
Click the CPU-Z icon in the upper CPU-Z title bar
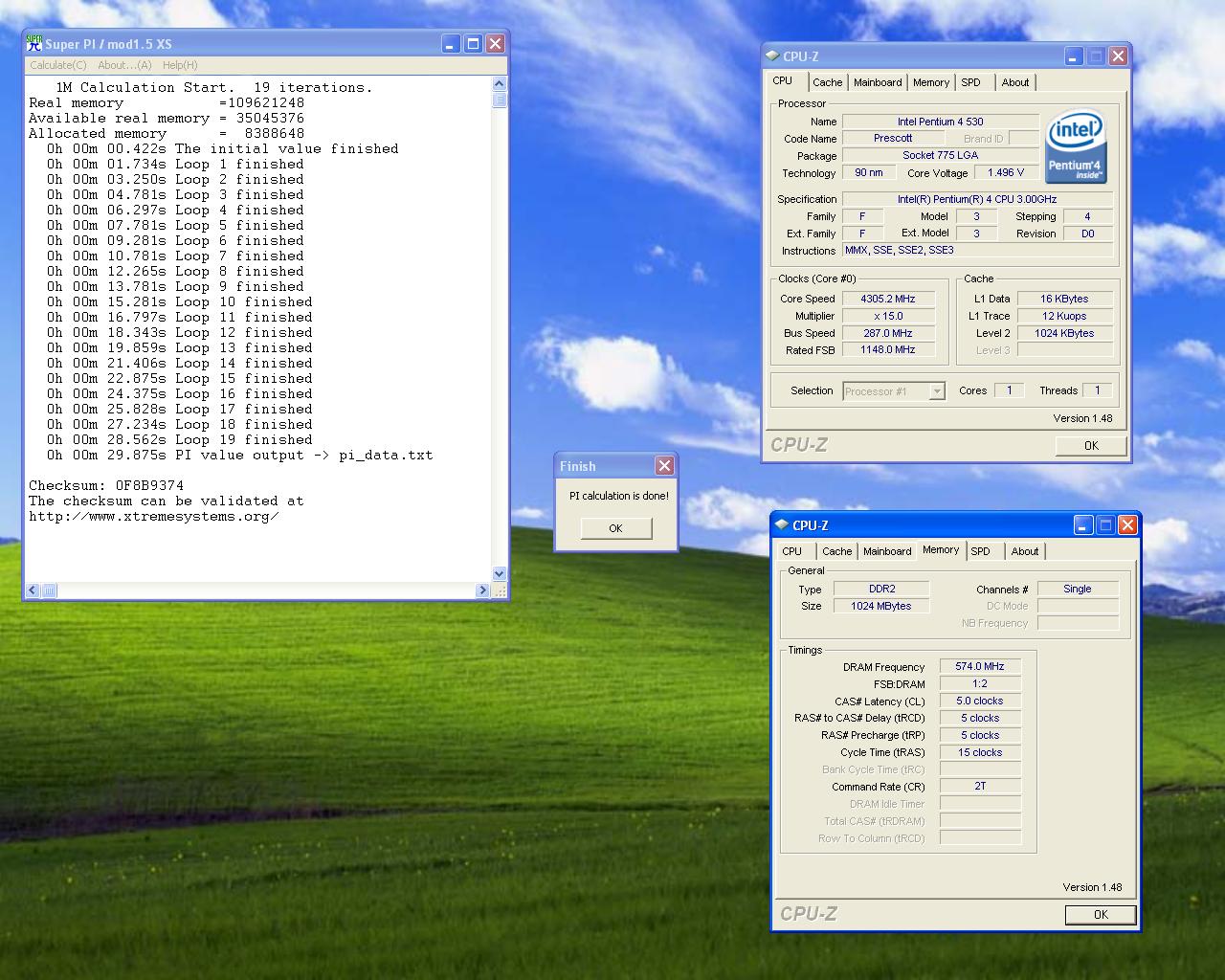(x=771, y=56)
